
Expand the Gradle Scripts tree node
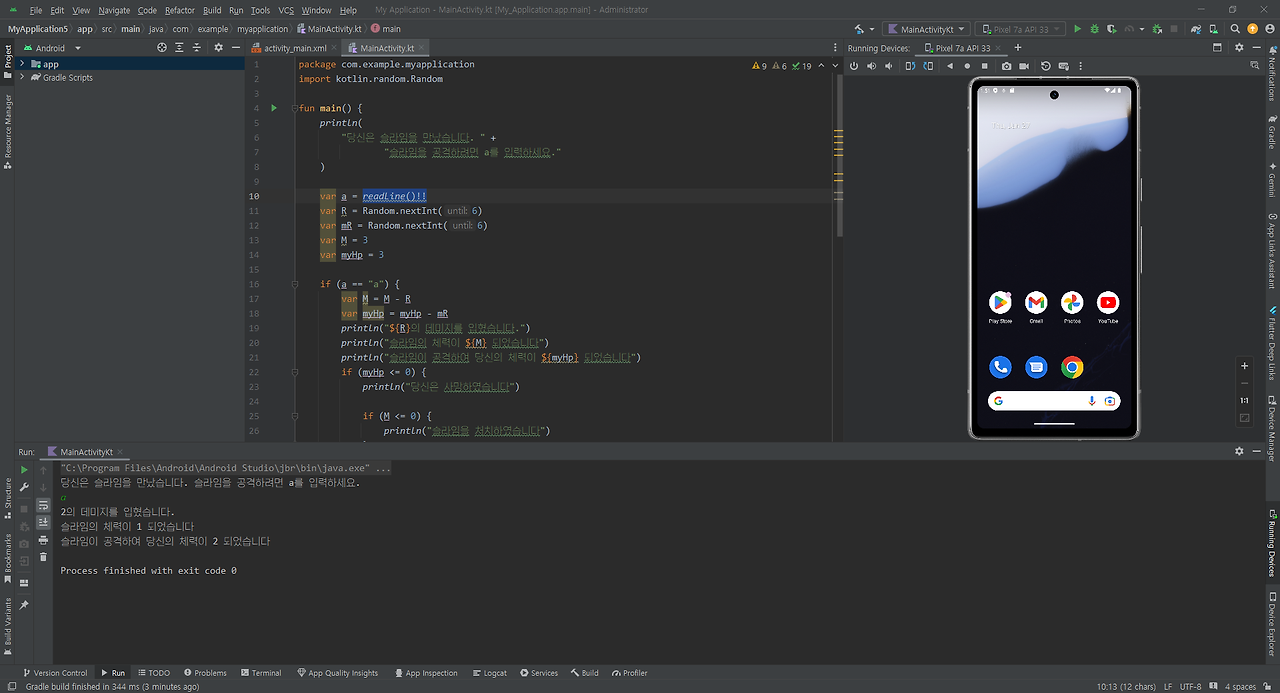22,77
